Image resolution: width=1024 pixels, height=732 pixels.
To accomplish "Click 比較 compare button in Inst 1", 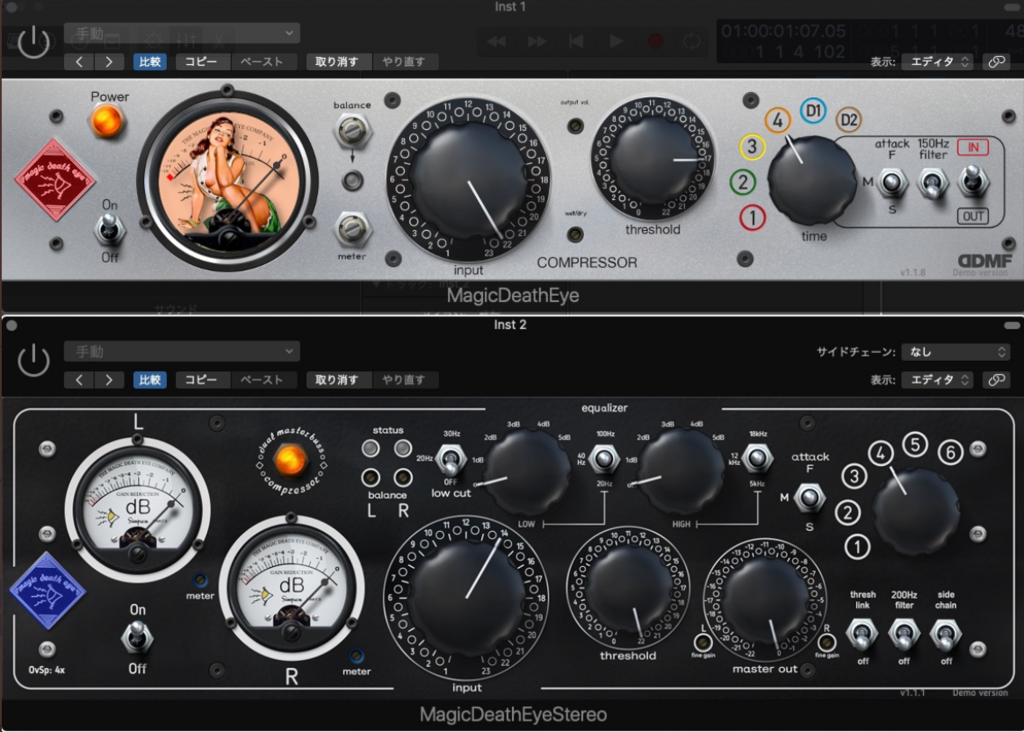I will pos(150,62).
